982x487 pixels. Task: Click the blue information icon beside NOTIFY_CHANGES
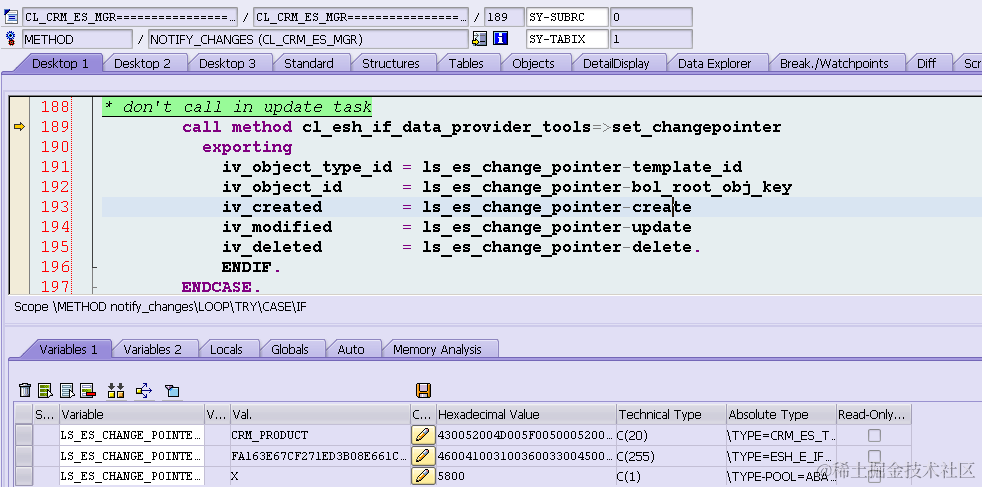(x=500, y=39)
